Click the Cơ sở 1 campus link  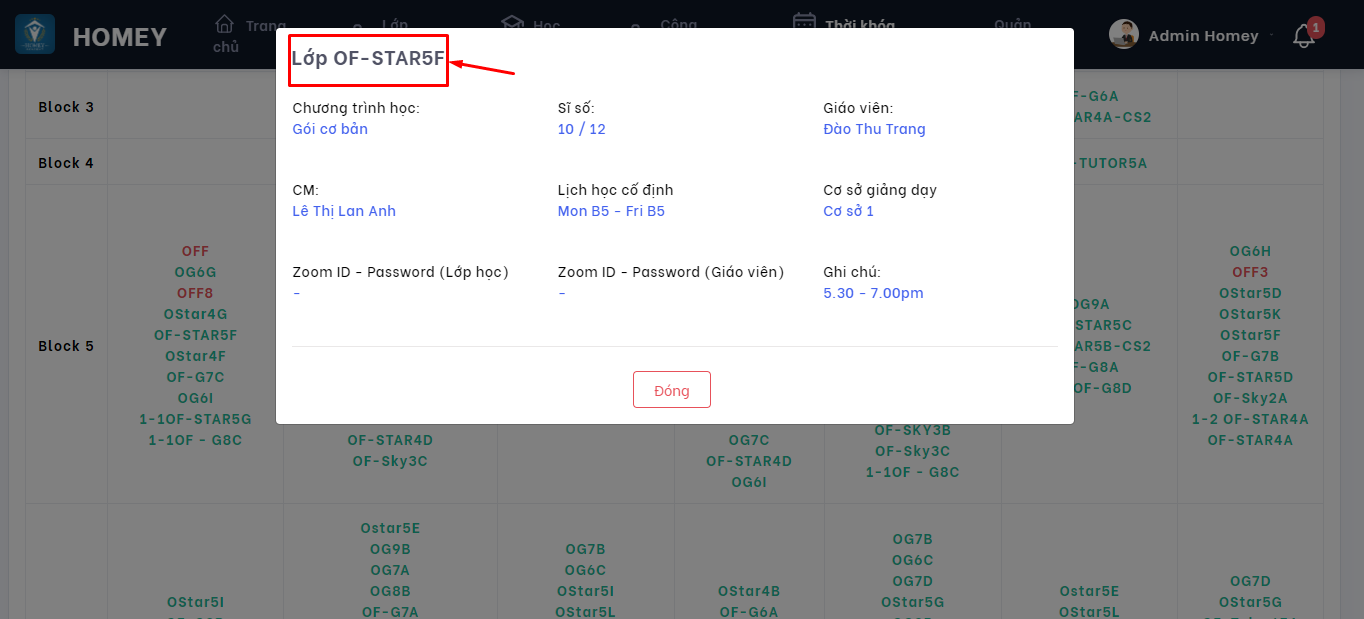(848, 211)
